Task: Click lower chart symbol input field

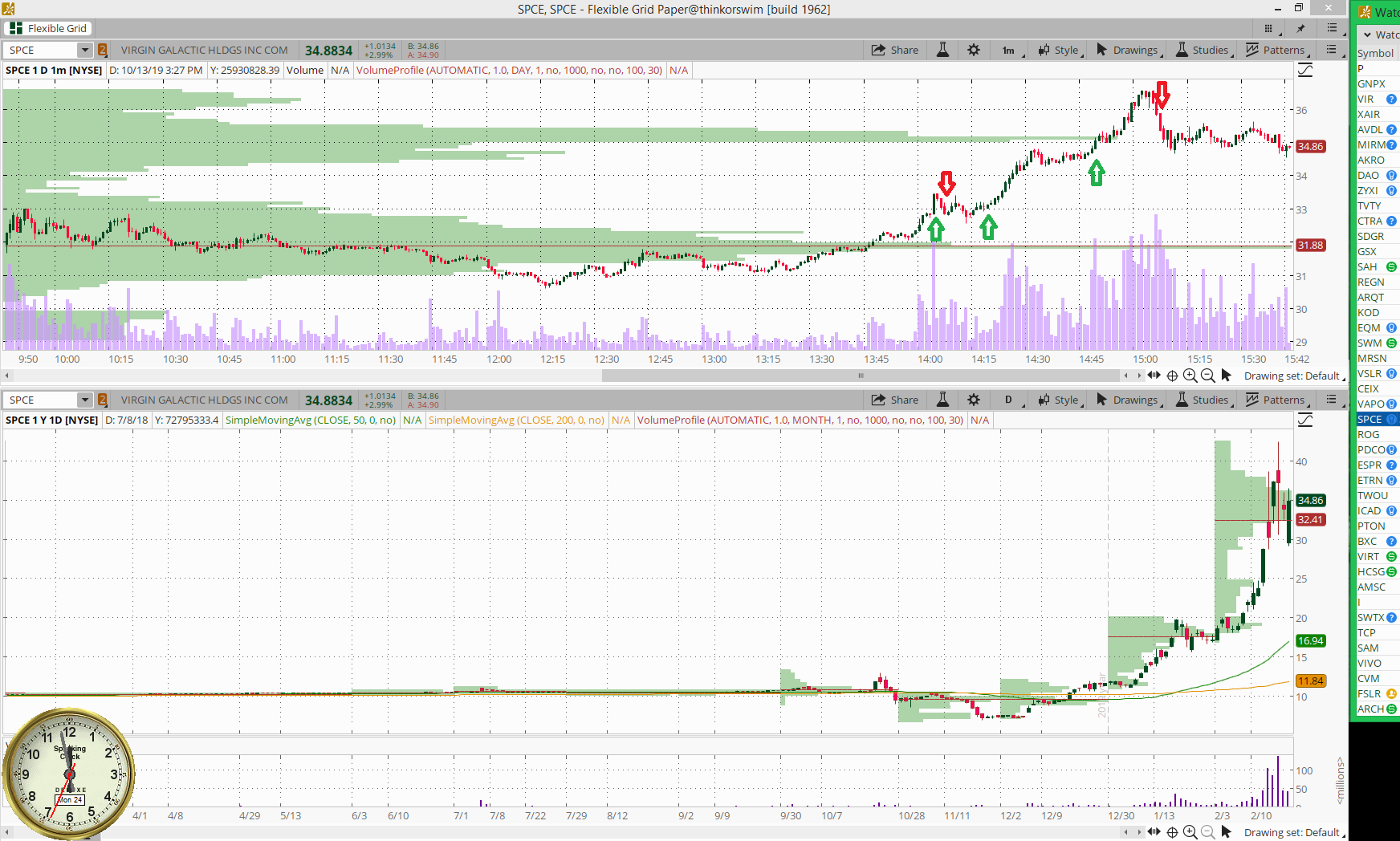Action: pyautogui.click(x=41, y=400)
